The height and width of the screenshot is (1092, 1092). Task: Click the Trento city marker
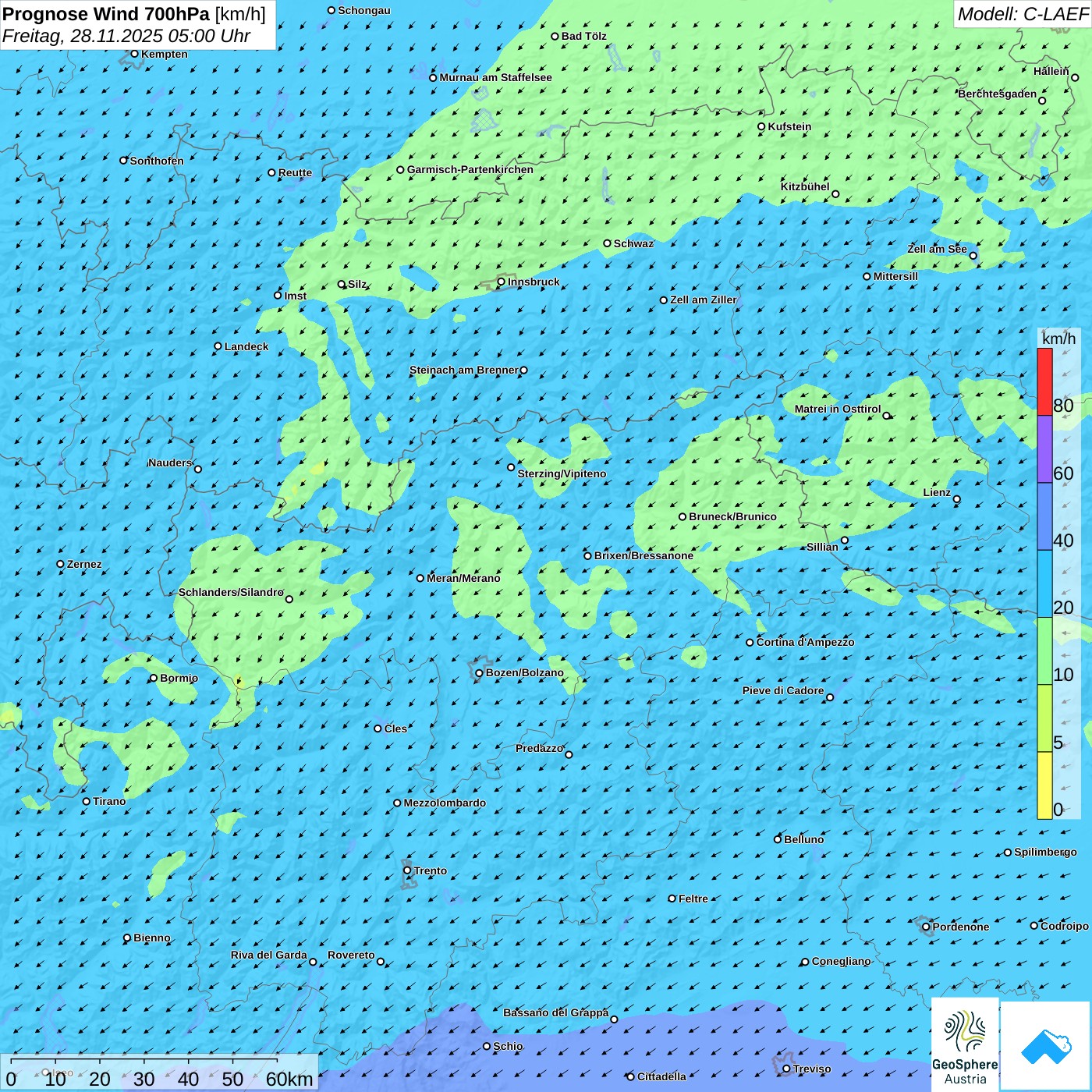coord(407,870)
